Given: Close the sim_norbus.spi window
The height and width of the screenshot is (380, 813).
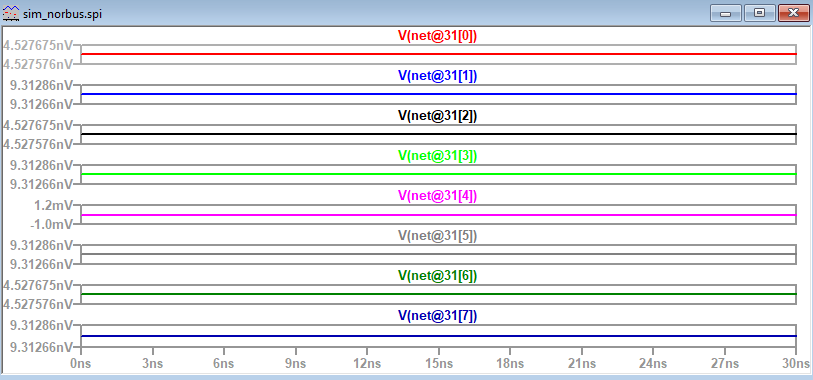Looking at the screenshot, I should 793,13.
